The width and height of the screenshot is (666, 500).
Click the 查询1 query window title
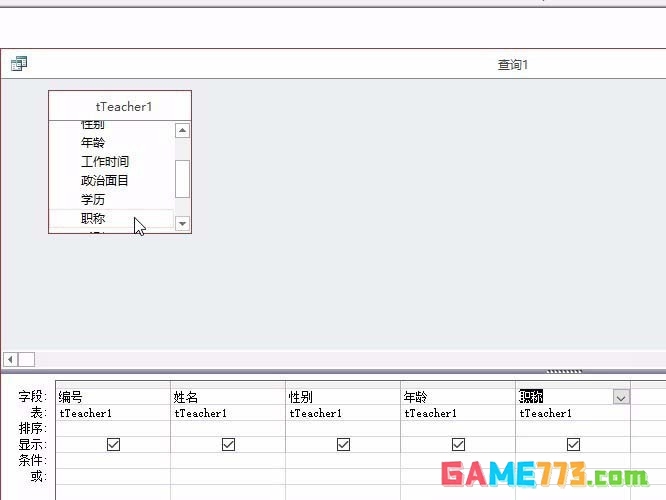tap(513, 65)
